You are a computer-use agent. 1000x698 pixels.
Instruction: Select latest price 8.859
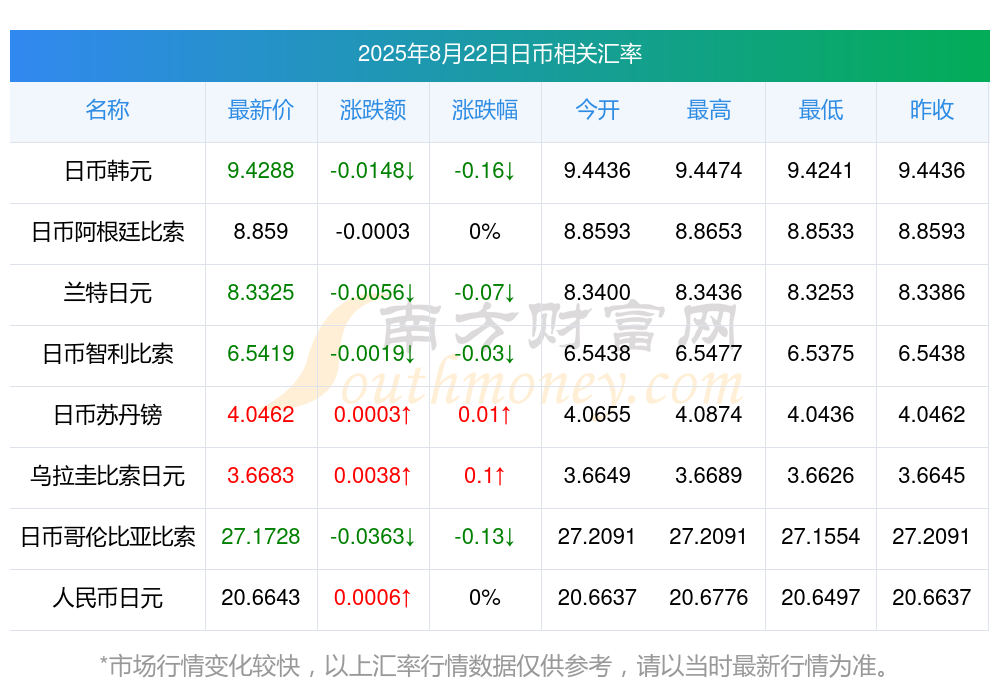pyautogui.click(x=260, y=231)
